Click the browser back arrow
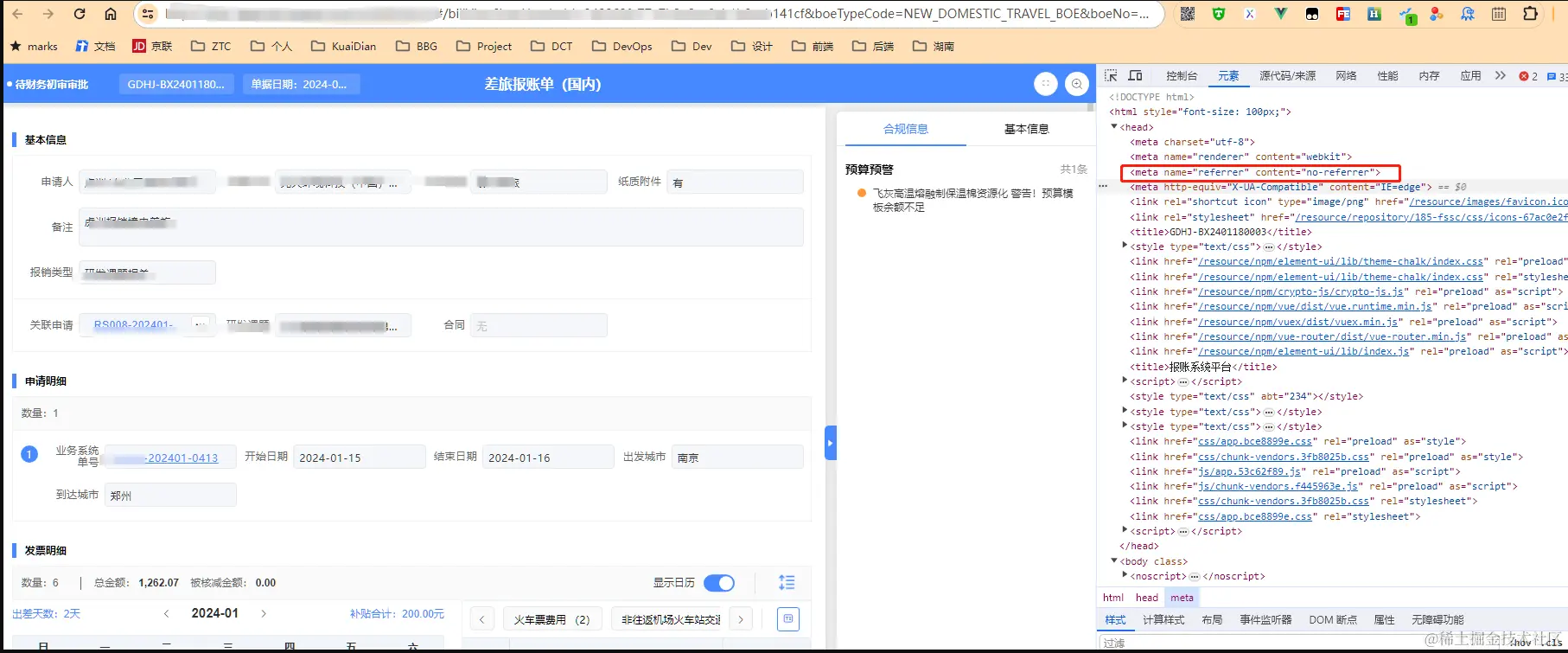This screenshot has width=1568, height=653. click(18, 14)
